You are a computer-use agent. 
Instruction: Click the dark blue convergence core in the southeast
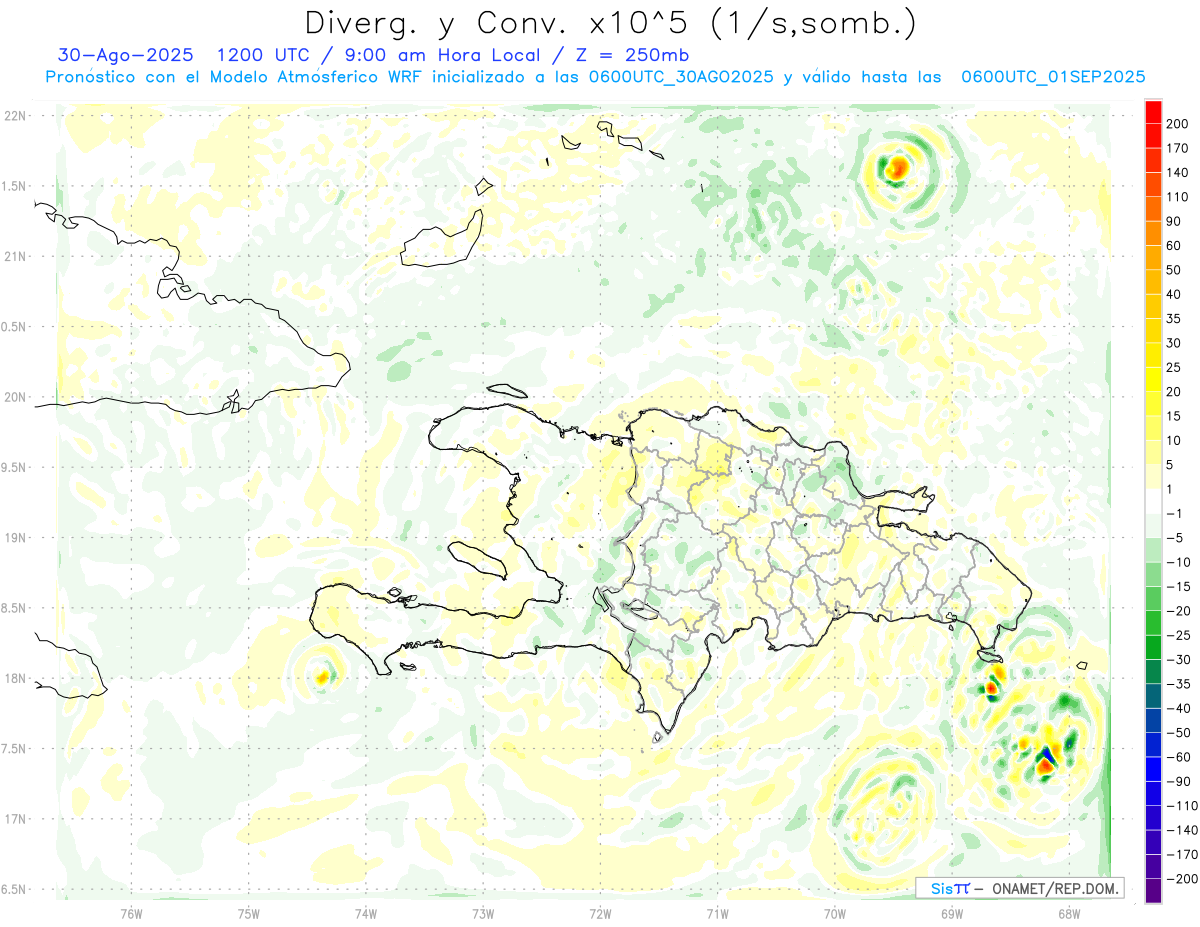pos(1047,754)
